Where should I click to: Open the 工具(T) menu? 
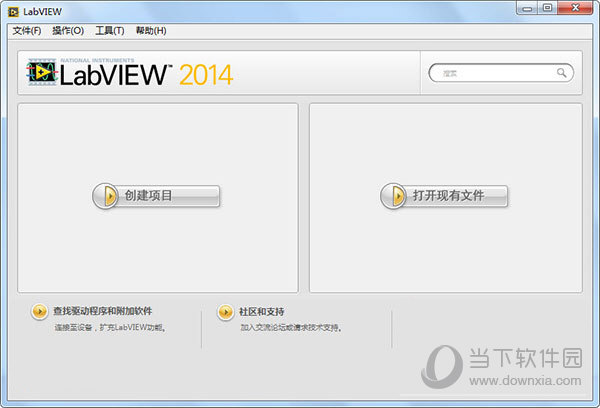110,31
